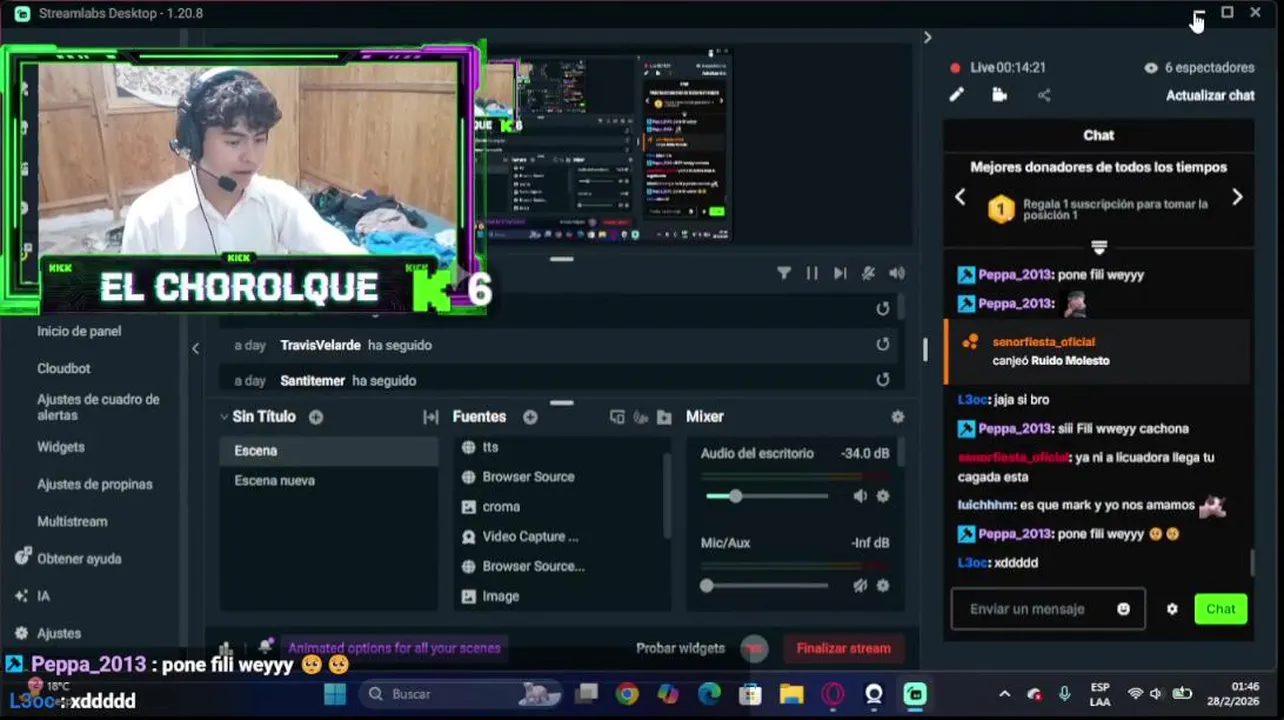
Task: Open Google Chrome from taskbar
Action: (x=627, y=694)
